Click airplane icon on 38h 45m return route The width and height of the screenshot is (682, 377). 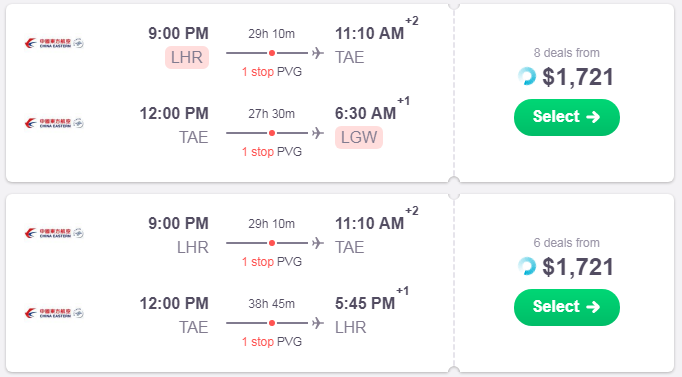pos(318,323)
